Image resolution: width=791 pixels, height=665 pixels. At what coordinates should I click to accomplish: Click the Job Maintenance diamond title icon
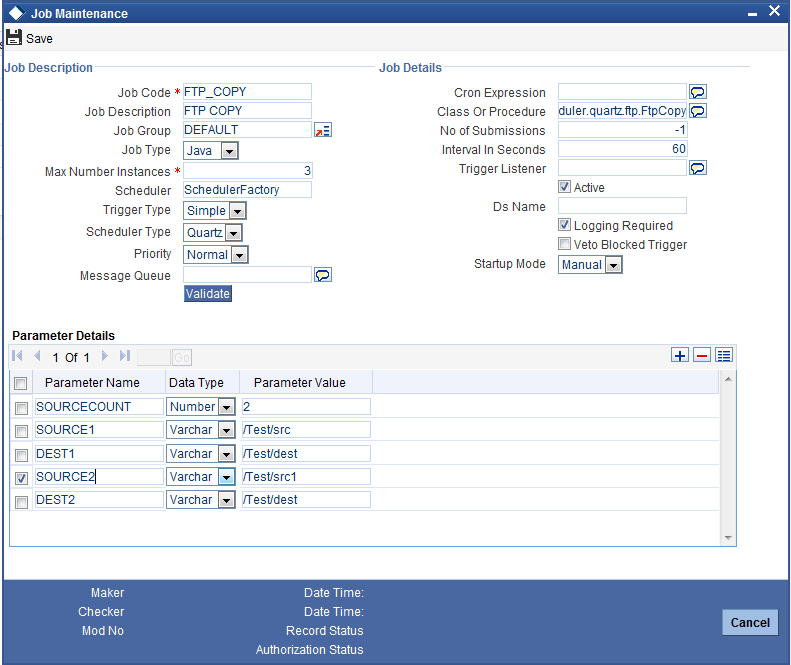(17, 13)
